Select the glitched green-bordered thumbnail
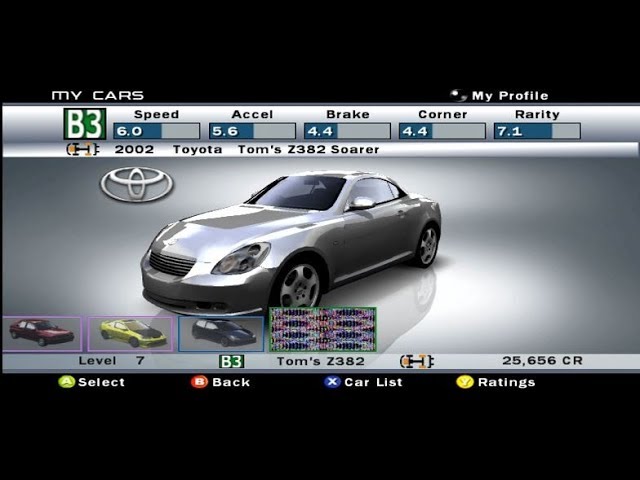The image size is (640, 480). (x=322, y=329)
